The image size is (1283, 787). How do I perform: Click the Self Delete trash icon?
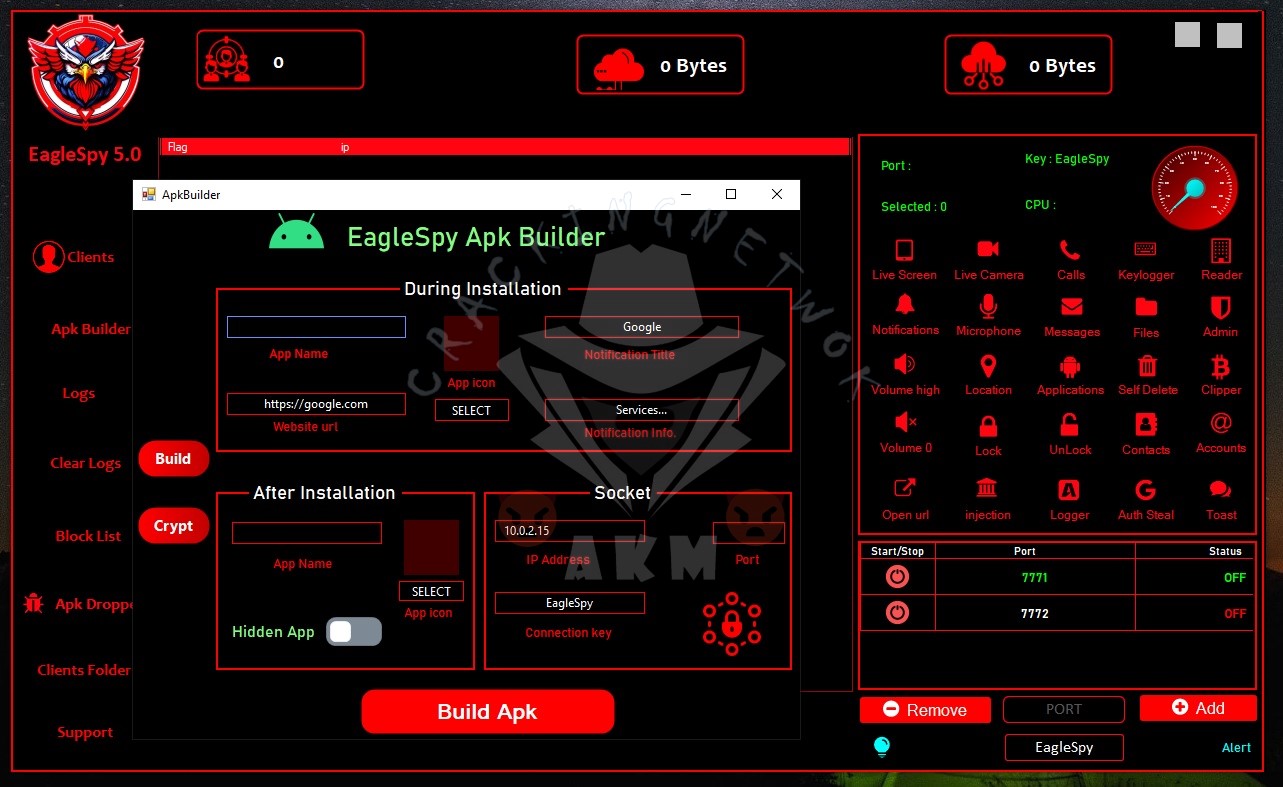(1147, 366)
